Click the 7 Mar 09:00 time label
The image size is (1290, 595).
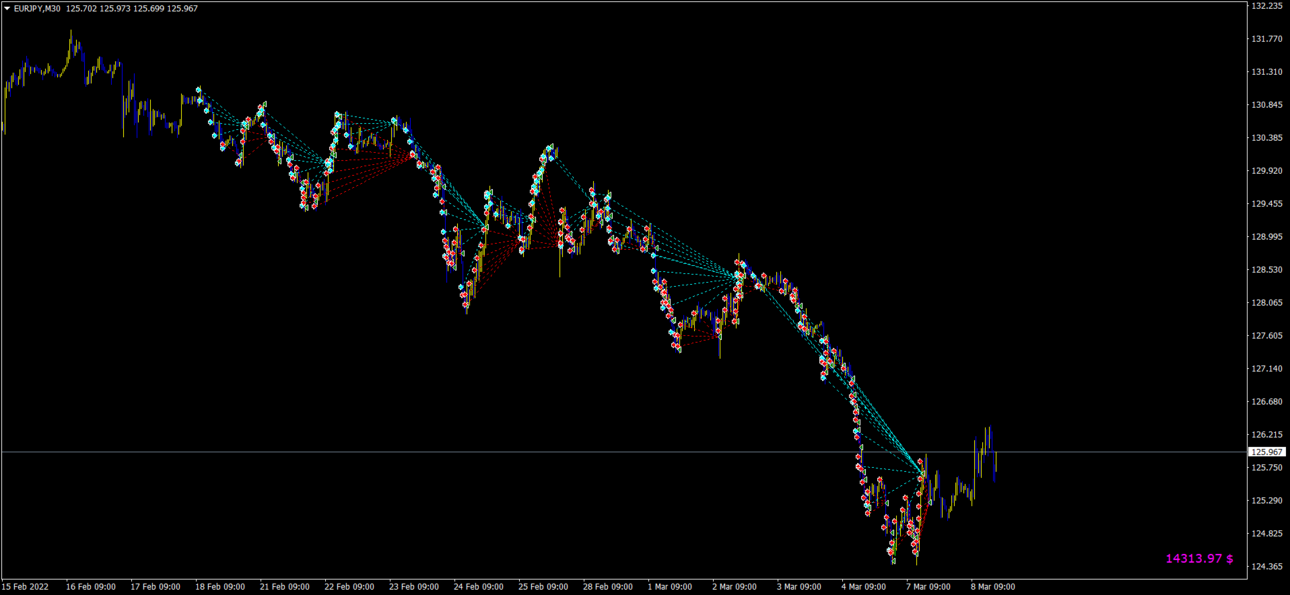click(x=930, y=587)
